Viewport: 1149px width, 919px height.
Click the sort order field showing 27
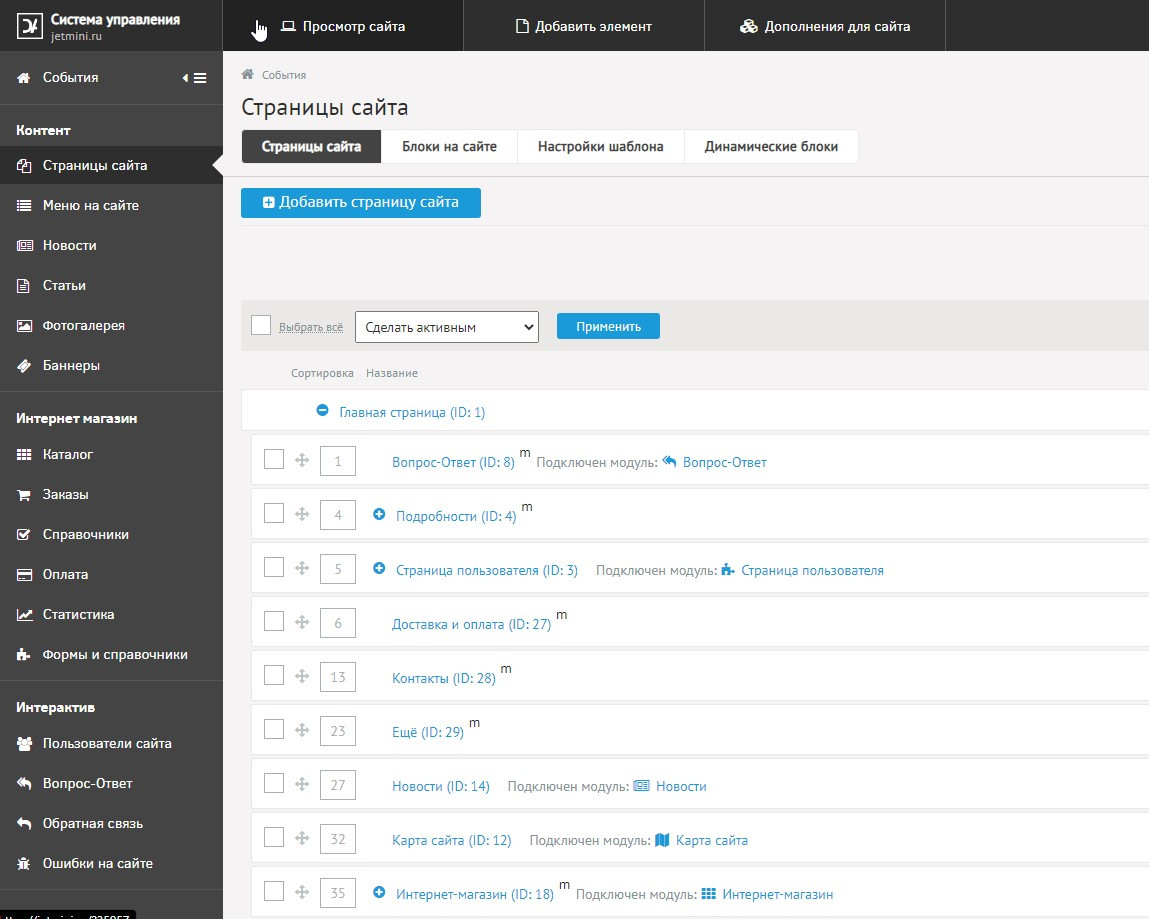[338, 785]
